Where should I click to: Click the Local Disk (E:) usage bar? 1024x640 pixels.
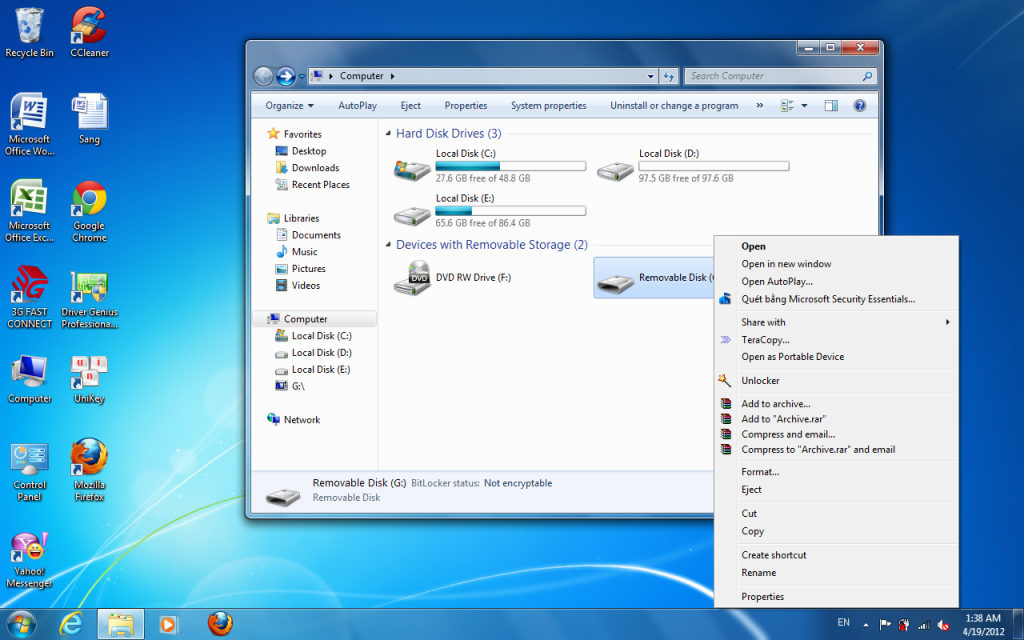click(x=510, y=211)
